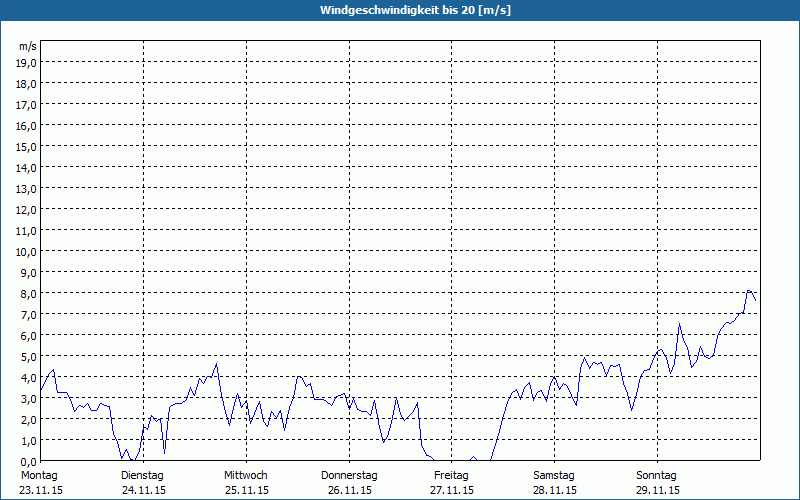The height and width of the screenshot is (500, 800).
Task: Click the 9,0 axis value
Action: click(x=29, y=273)
